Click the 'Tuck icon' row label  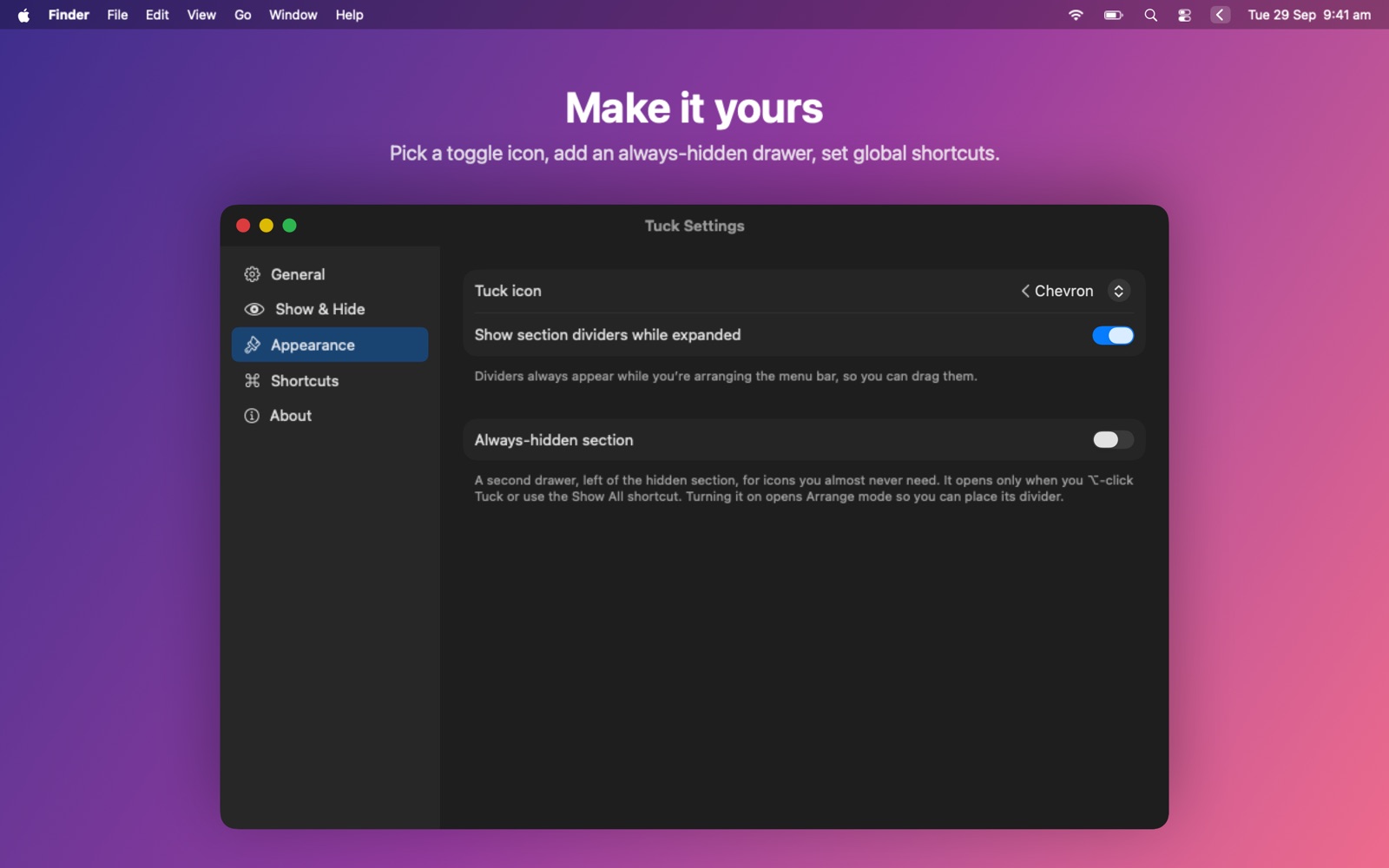pos(508,291)
